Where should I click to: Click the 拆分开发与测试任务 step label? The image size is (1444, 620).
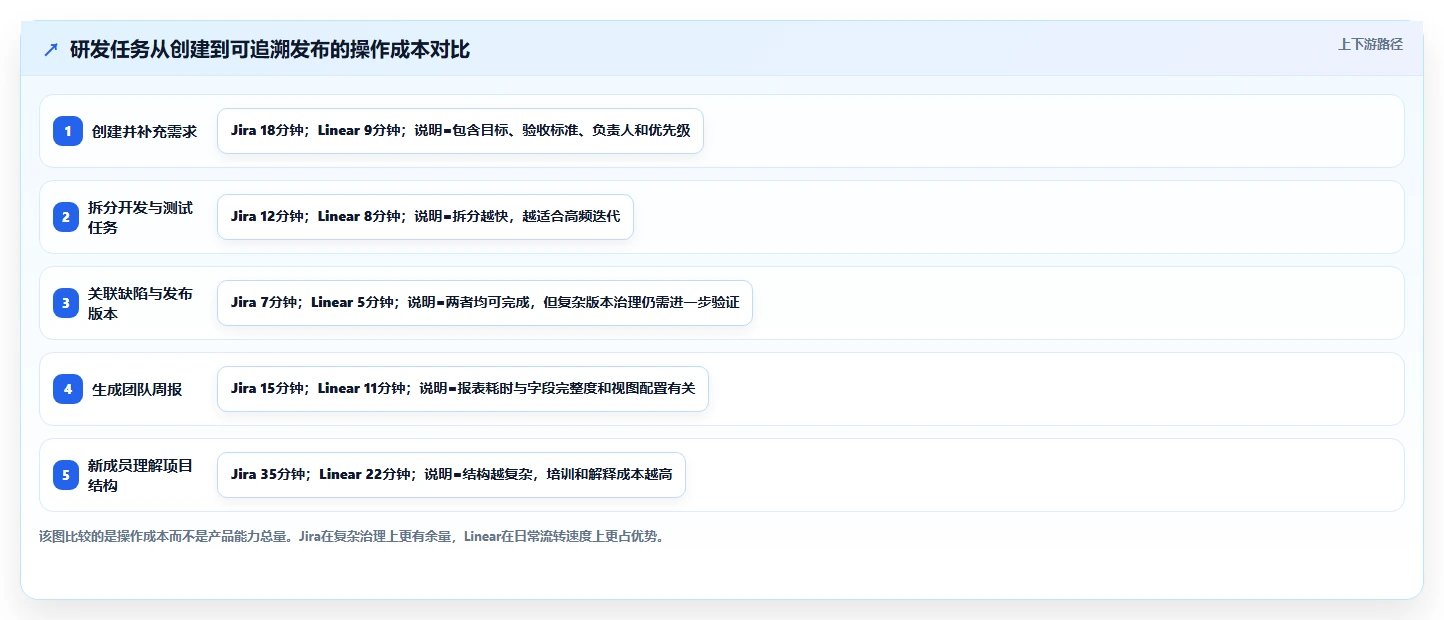[141, 217]
